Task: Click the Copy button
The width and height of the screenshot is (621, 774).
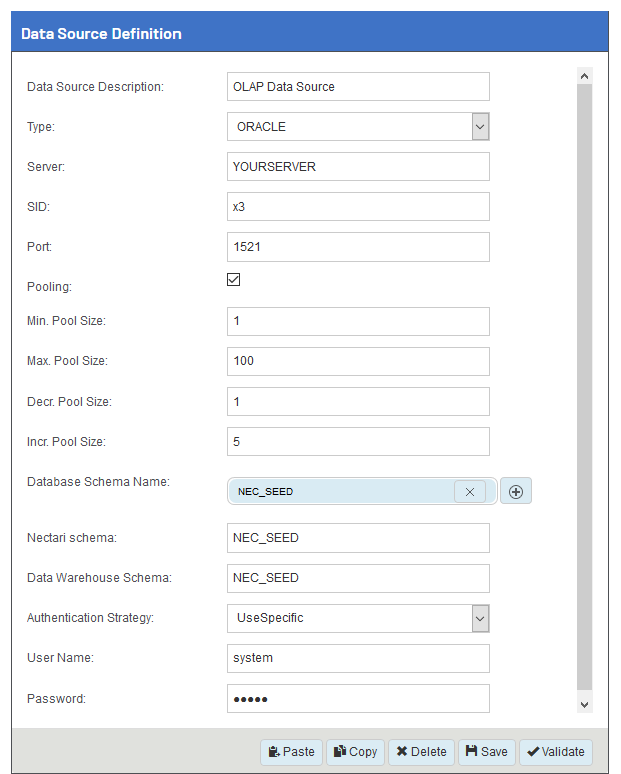Action: pos(355,752)
